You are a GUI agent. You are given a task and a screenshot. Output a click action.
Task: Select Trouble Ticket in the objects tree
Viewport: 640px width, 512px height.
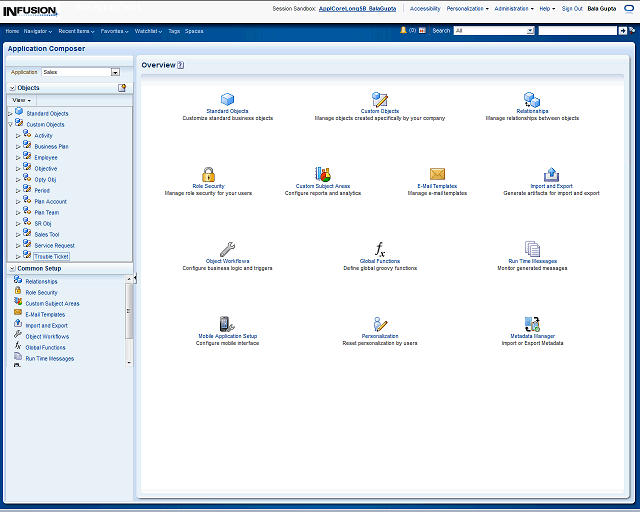51,256
